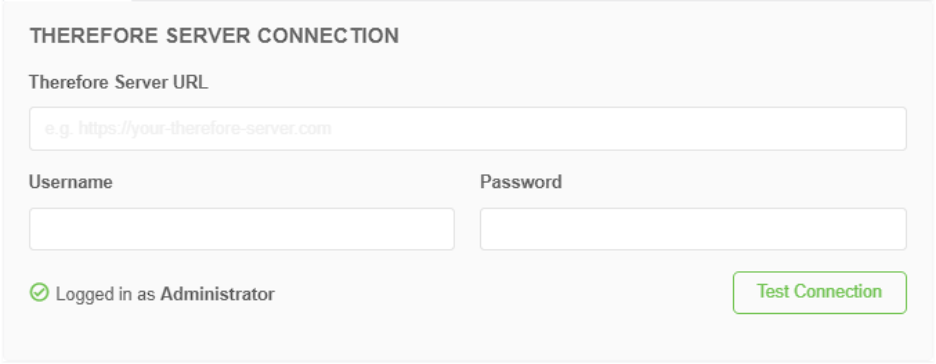936x364 pixels.
Task: Click the THEREFORE SERVER CONNECTION section heading
Action: [x=214, y=36]
